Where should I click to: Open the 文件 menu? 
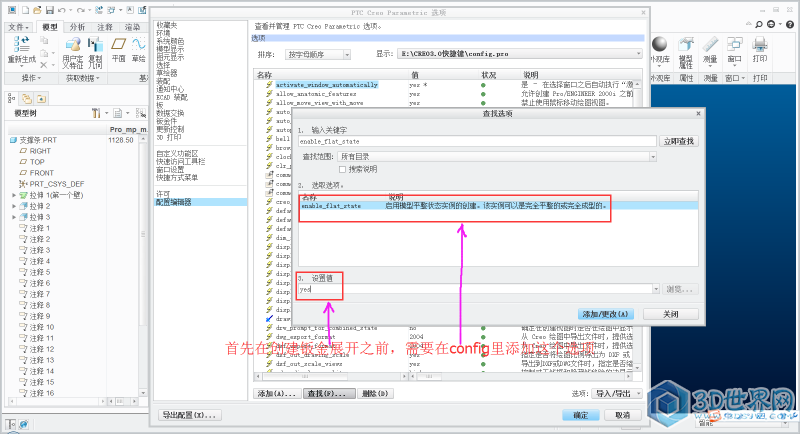click(x=19, y=27)
